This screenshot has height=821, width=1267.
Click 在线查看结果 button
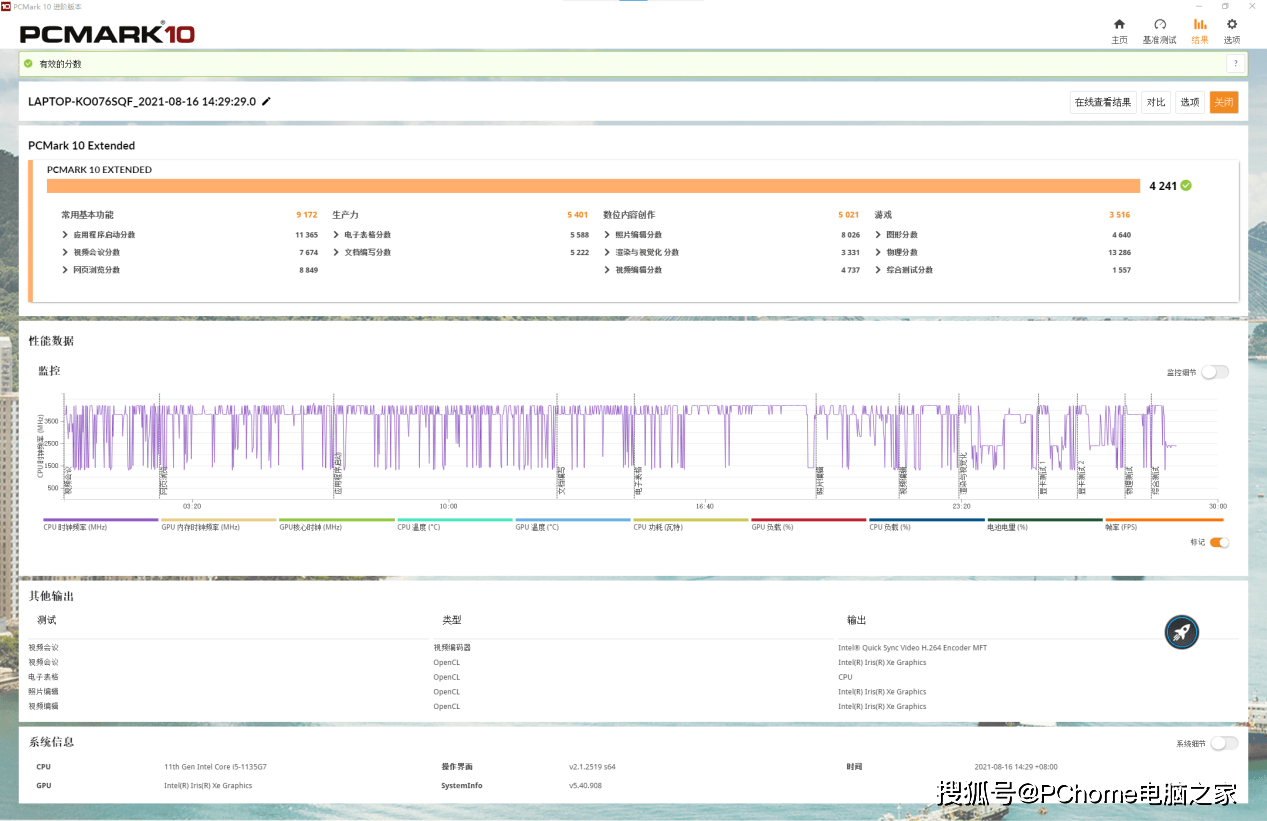[1103, 102]
